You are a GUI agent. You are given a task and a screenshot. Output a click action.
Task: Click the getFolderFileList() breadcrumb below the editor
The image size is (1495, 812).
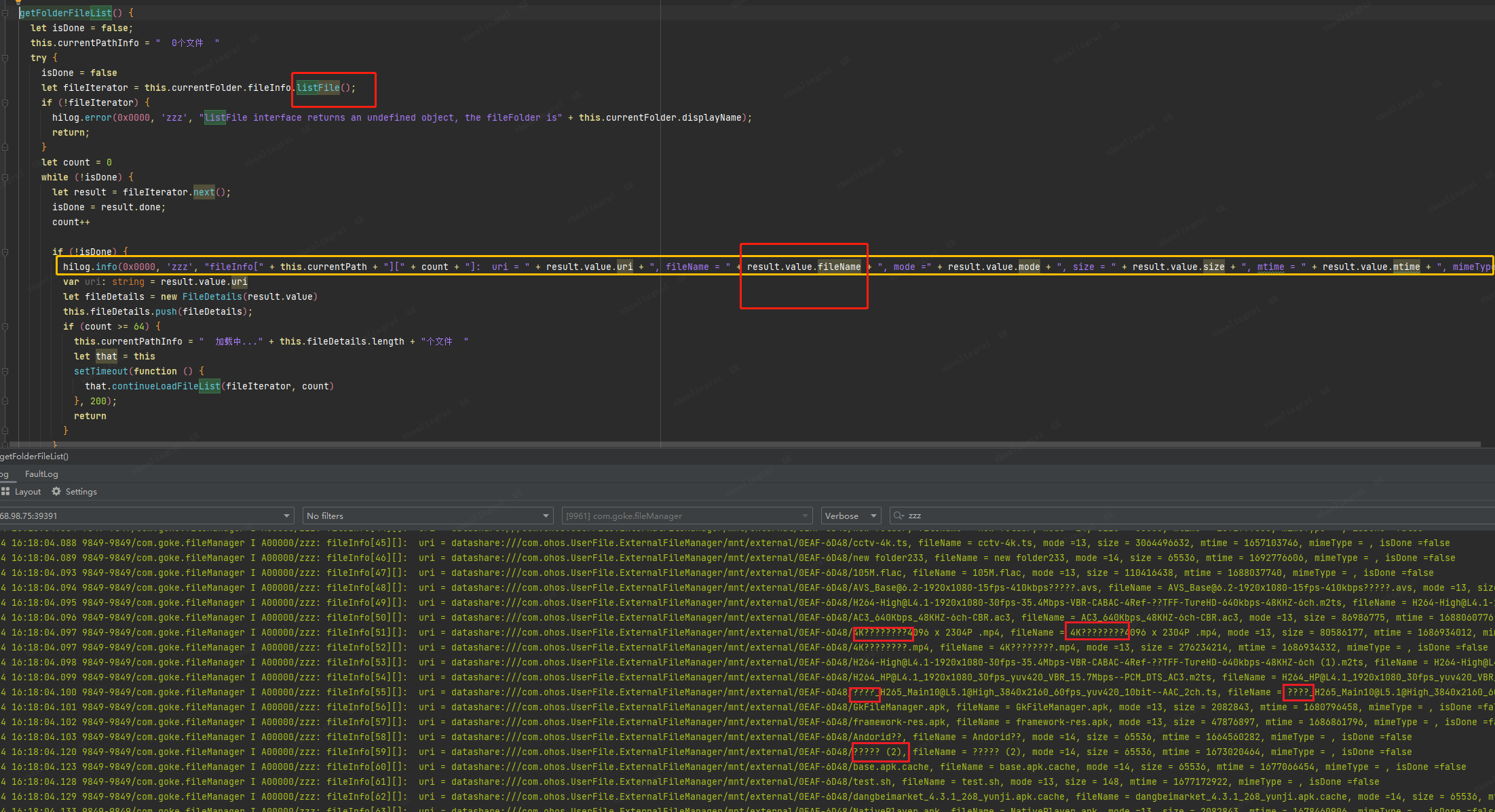[34, 456]
